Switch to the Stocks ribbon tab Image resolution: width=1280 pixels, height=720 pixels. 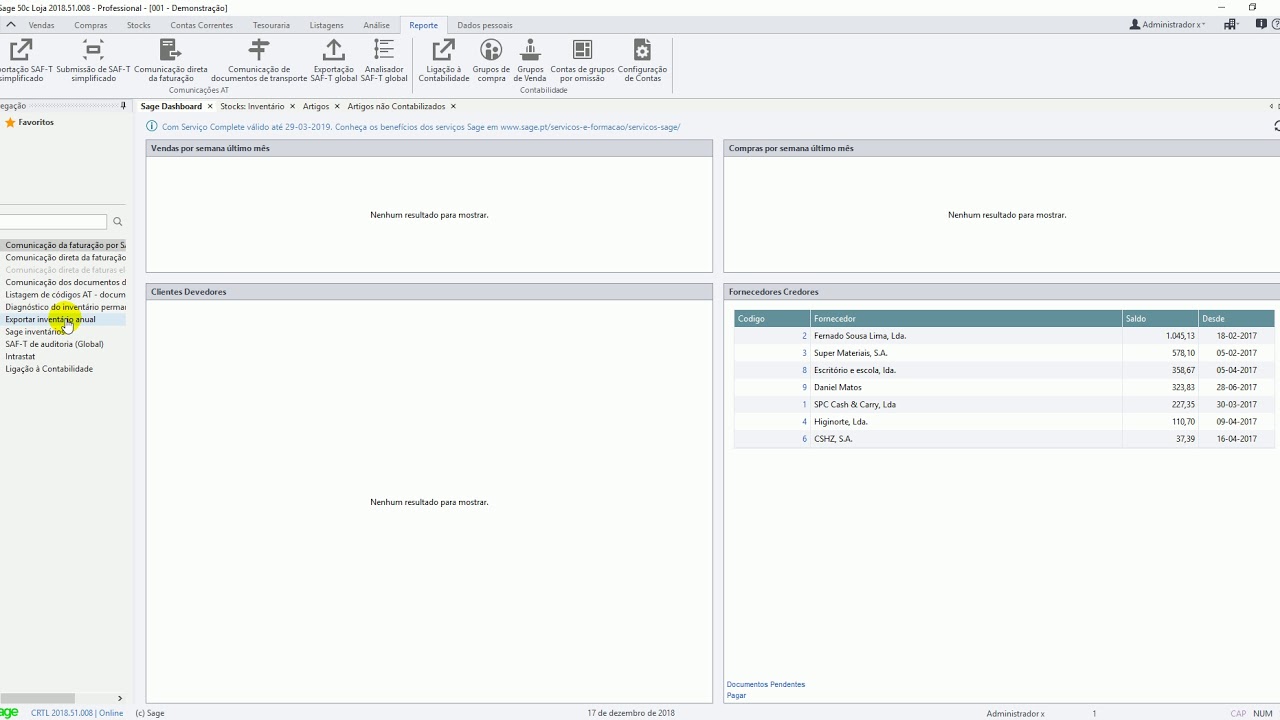tap(139, 25)
